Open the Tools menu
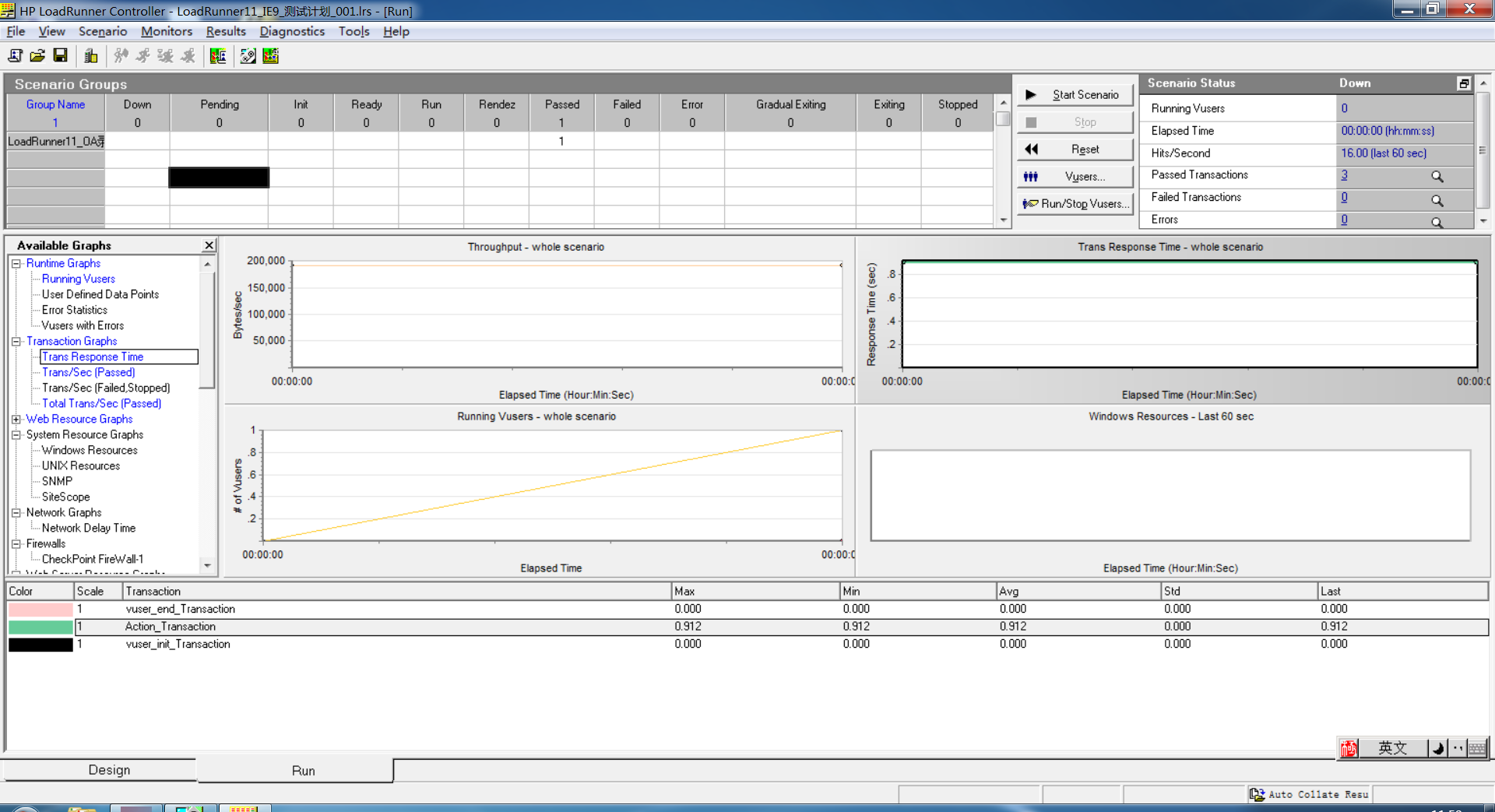 354,31
